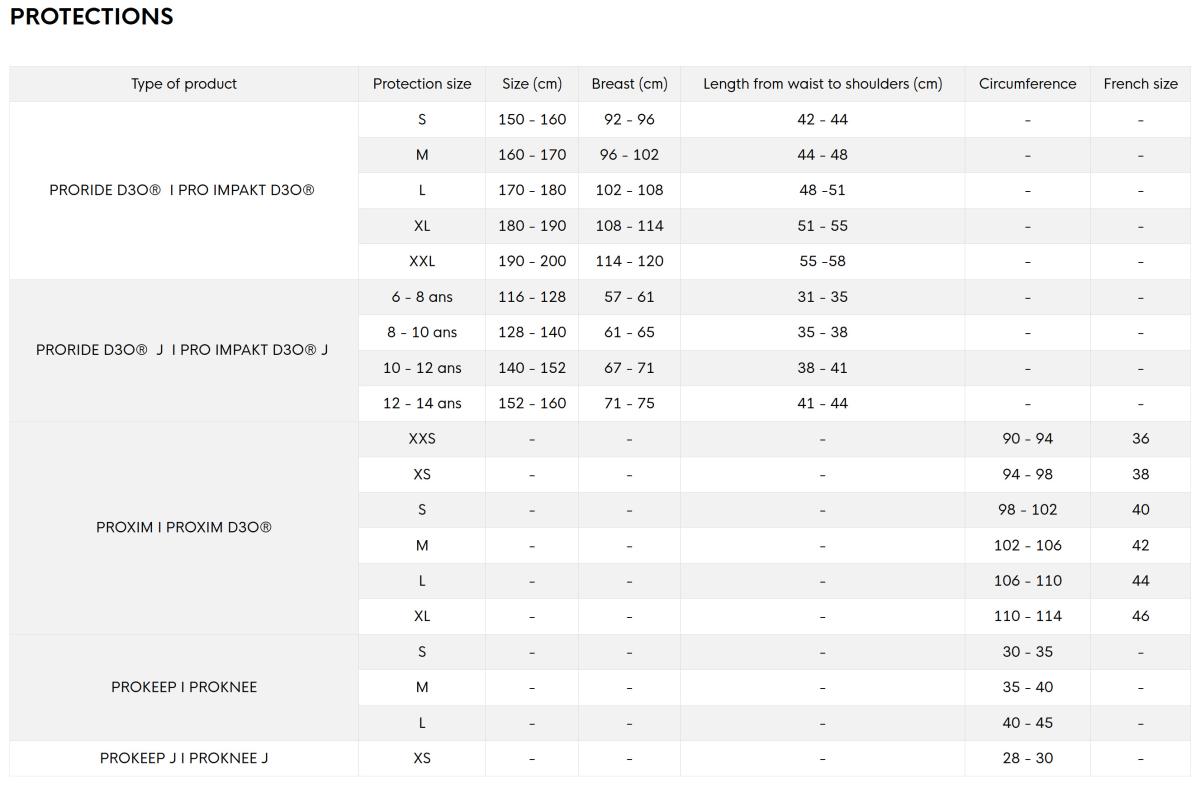Click size value '116 - 128'
The image size is (1200, 789).
(x=532, y=297)
